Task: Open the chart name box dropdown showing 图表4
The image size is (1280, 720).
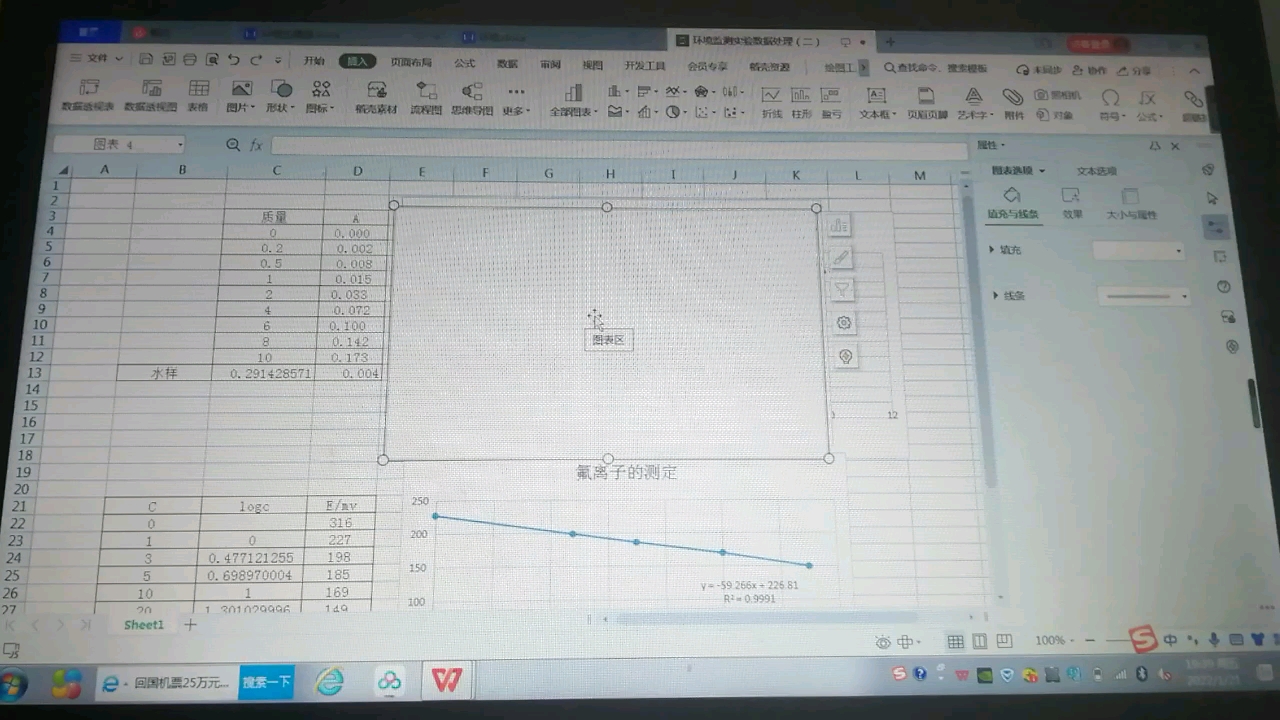Action: 180,145
